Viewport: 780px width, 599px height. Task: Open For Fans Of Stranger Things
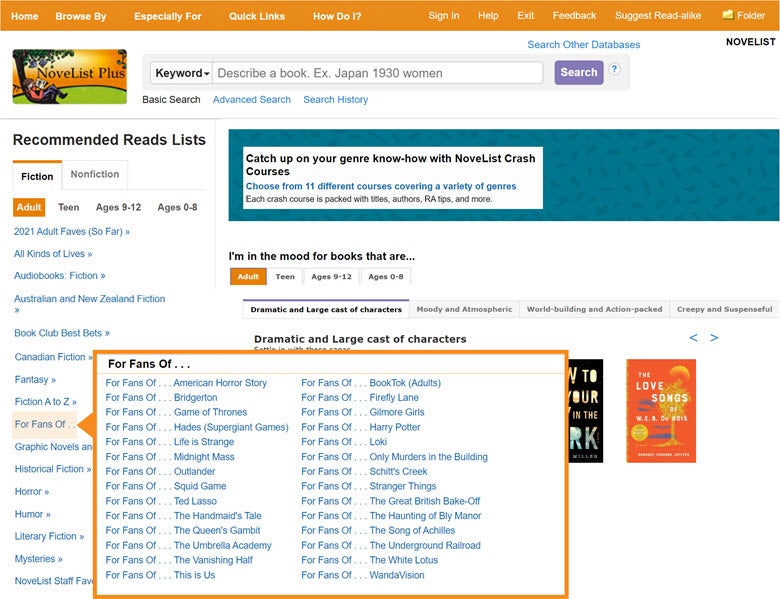369,486
